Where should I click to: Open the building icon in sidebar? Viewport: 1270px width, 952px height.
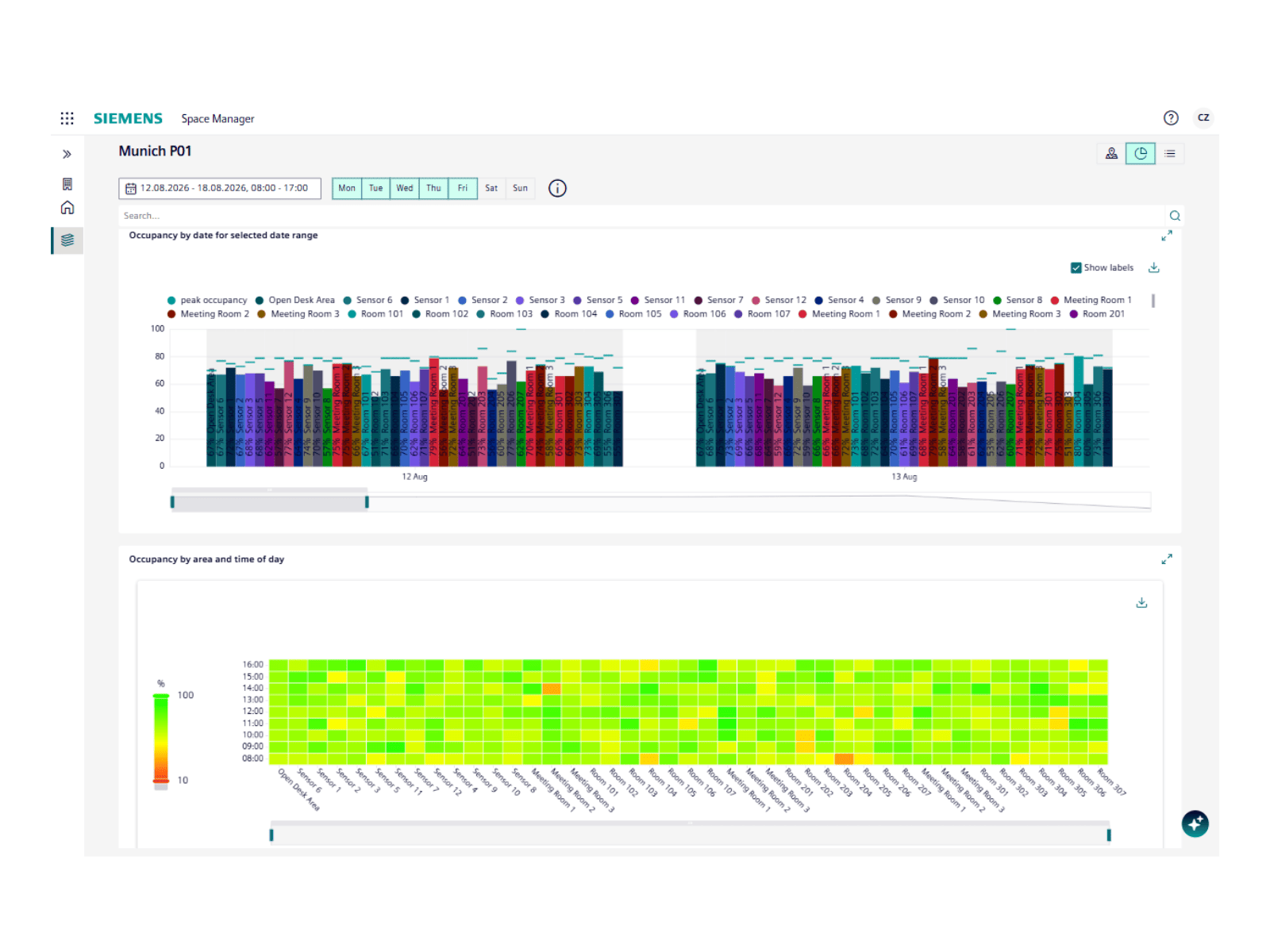point(67,184)
